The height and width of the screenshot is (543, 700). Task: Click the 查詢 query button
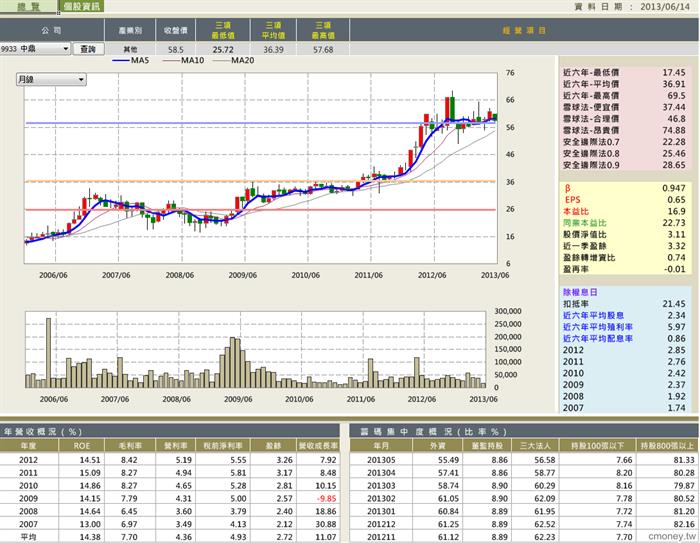point(88,49)
